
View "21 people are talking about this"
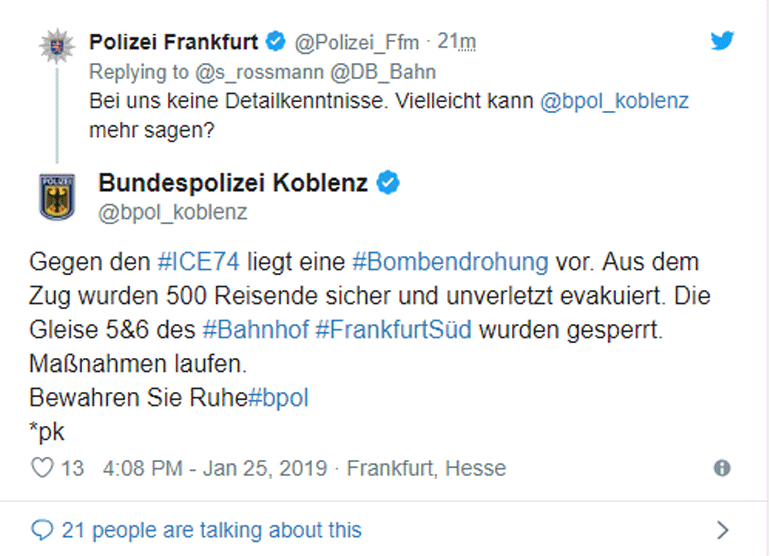(x=211, y=529)
